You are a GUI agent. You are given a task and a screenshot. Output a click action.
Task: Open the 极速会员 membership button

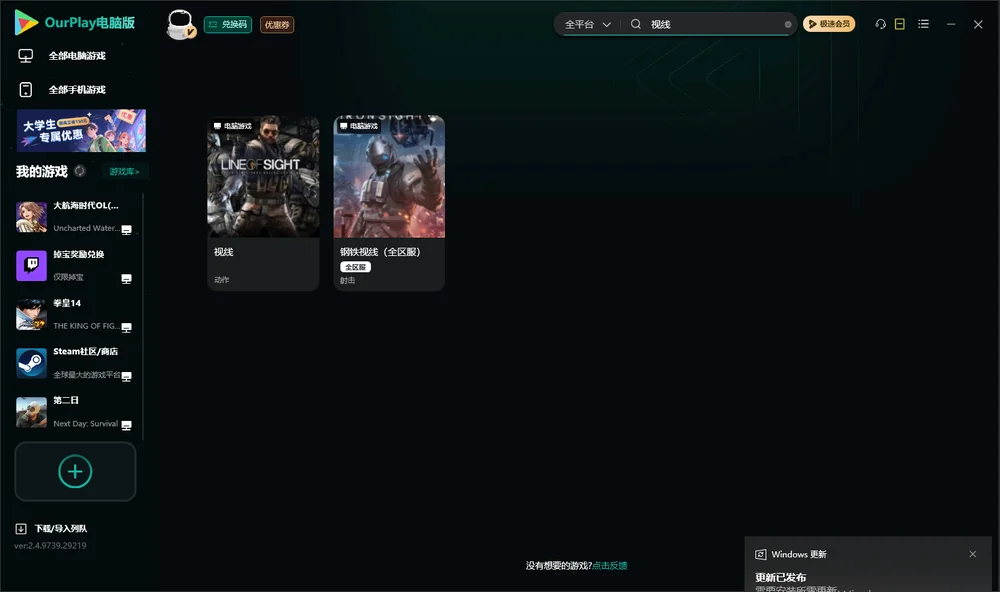(x=829, y=24)
